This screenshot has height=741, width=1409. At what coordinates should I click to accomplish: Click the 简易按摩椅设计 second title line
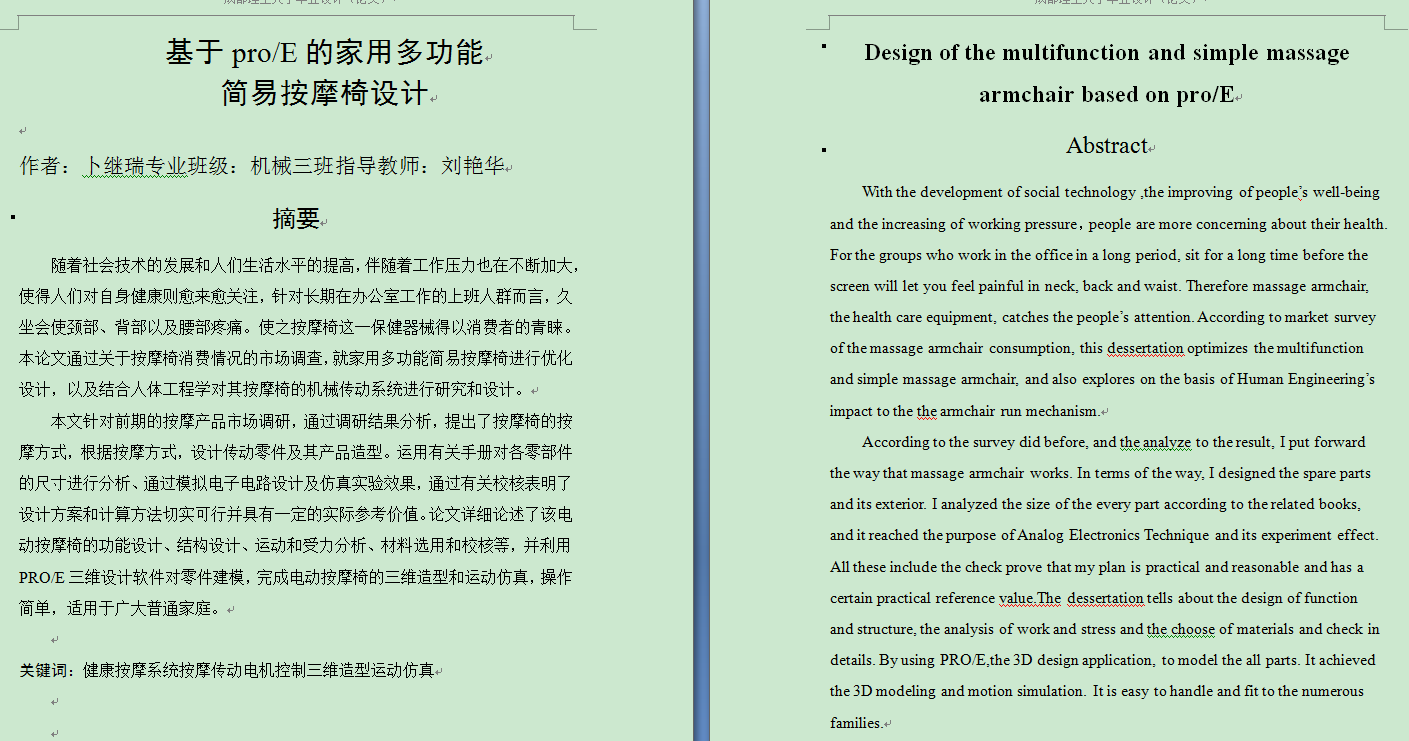point(324,92)
